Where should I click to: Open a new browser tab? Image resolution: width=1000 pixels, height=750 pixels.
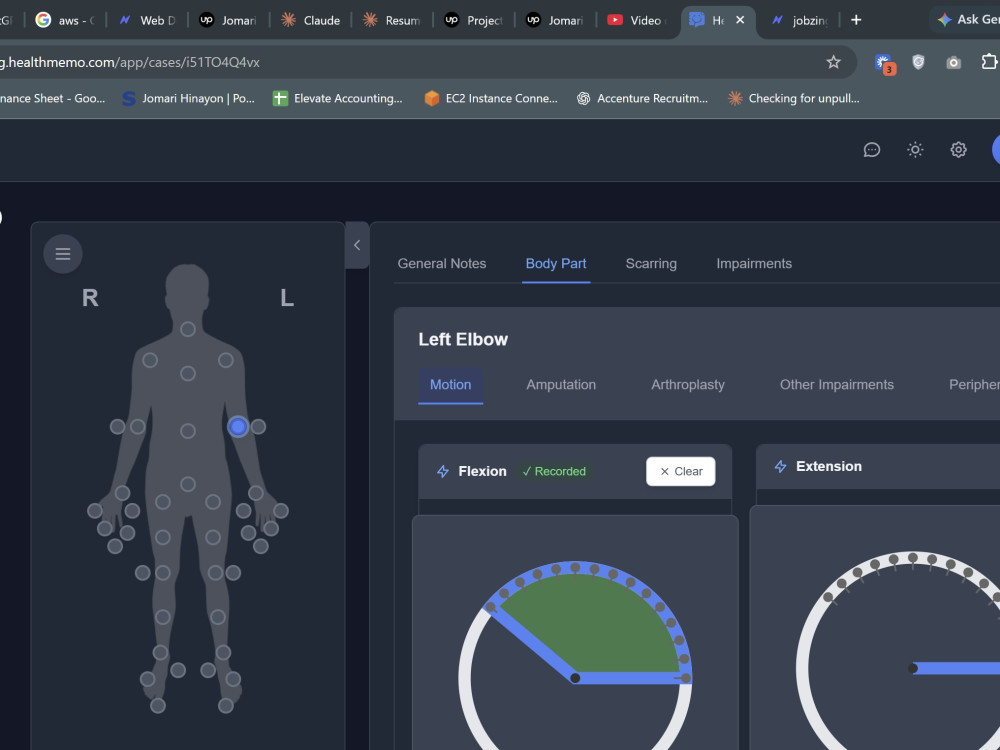point(857,20)
